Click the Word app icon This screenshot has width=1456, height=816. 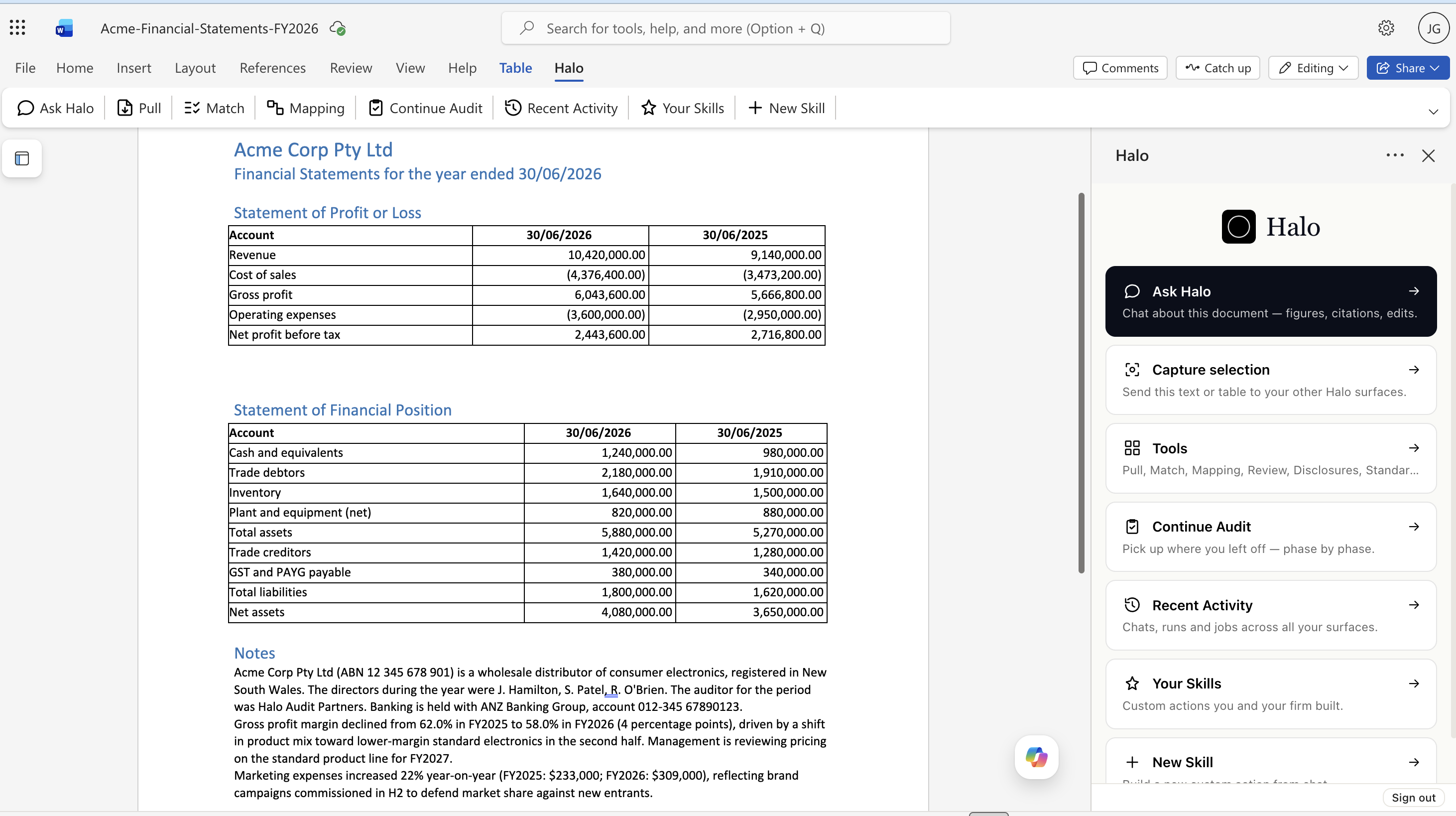[x=64, y=28]
